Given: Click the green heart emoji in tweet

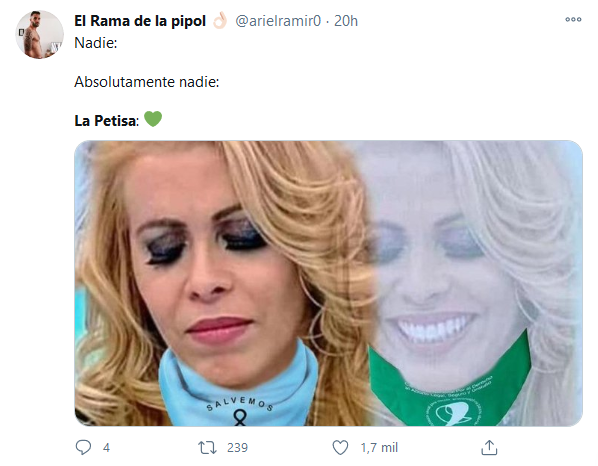Looking at the screenshot, I should pos(153,119).
